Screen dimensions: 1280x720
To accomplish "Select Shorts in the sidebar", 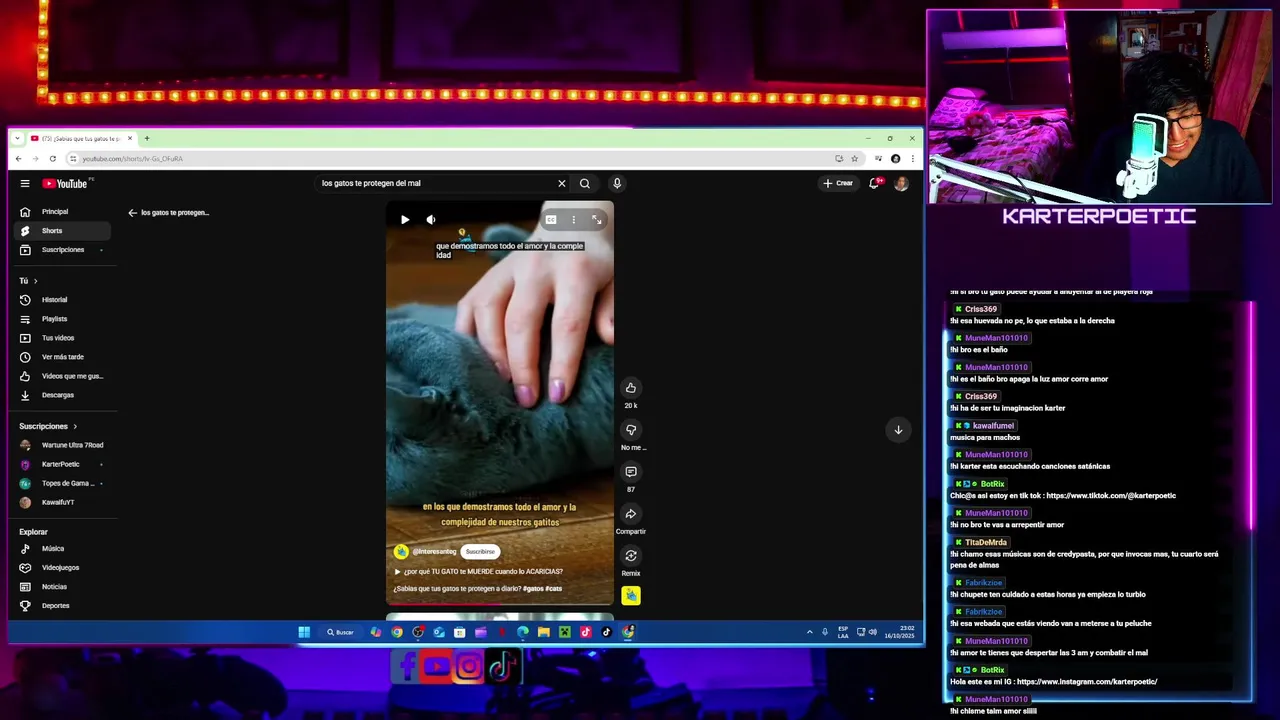I will point(63,231).
